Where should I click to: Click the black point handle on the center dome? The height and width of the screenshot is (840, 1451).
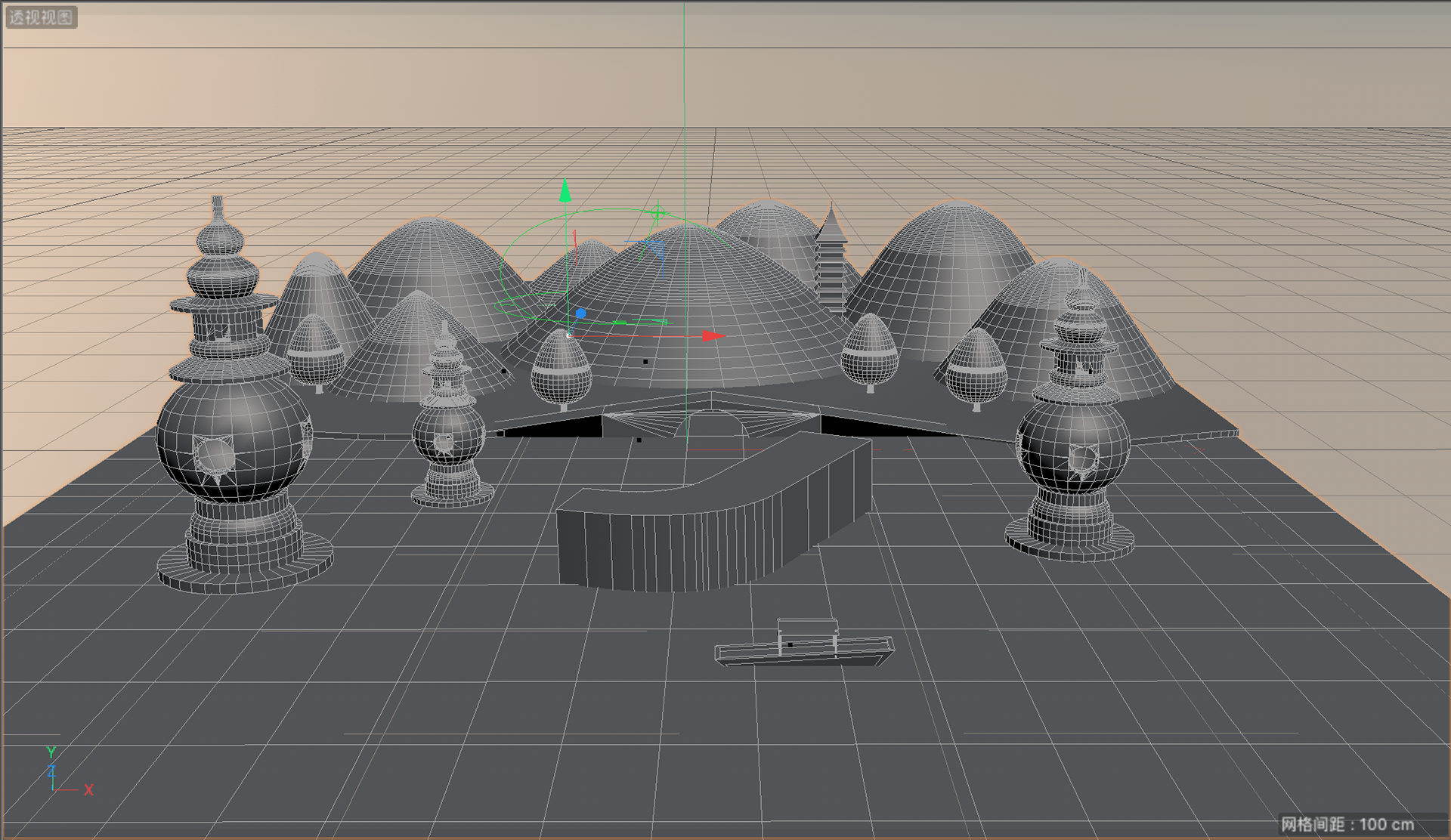pos(645,362)
